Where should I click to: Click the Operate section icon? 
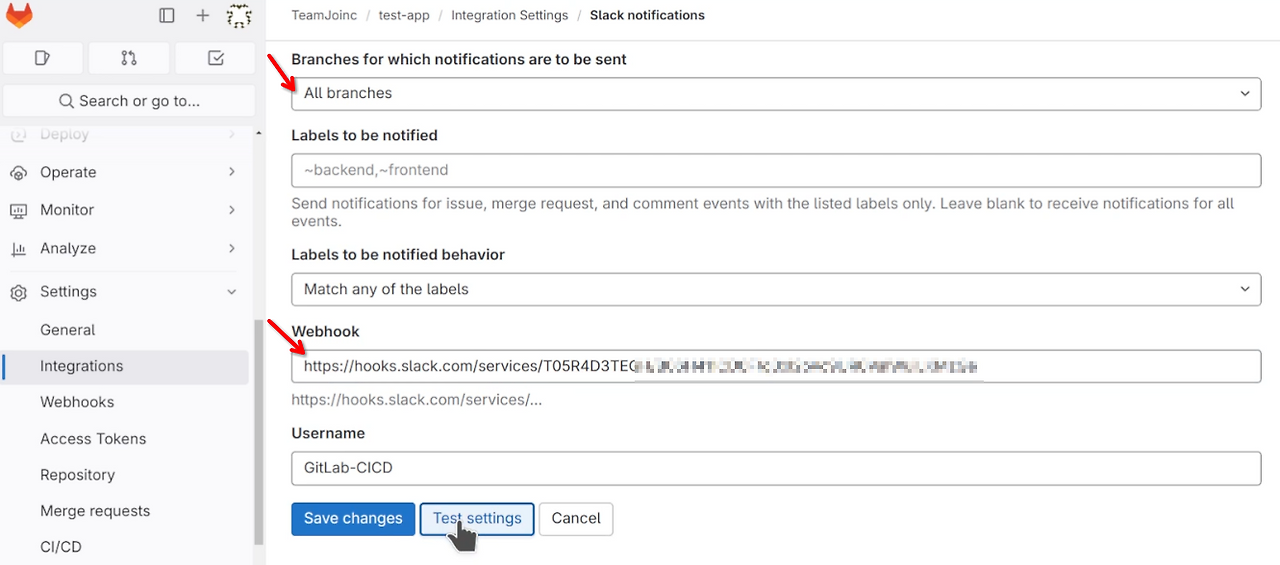click(x=18, y=172)
